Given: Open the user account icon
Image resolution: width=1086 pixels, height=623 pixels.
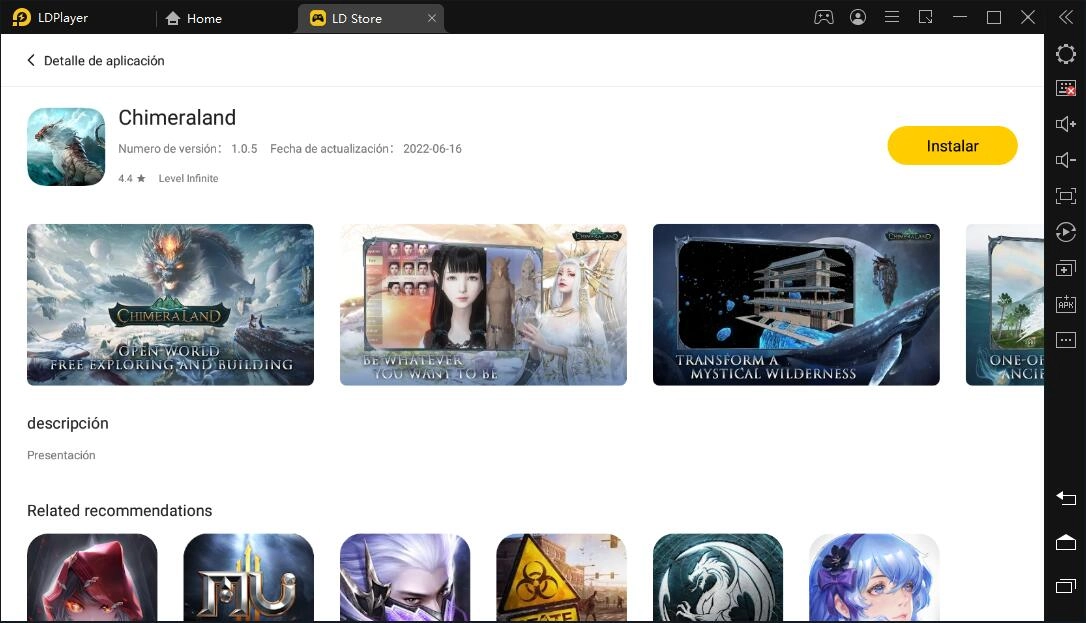Looking at the screenshot, I should point(858,17).
